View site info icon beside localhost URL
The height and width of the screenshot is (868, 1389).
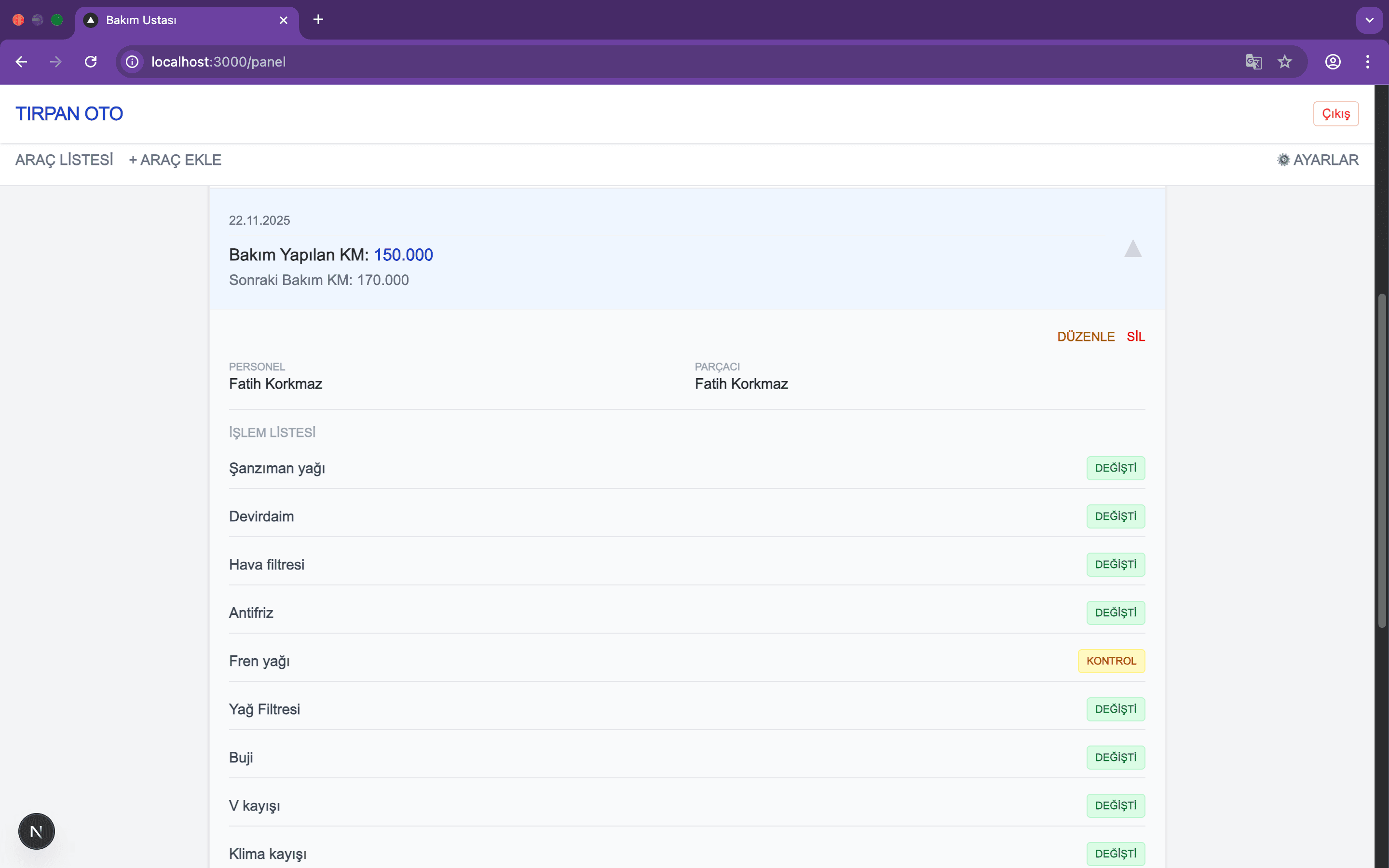pos(133,61)
